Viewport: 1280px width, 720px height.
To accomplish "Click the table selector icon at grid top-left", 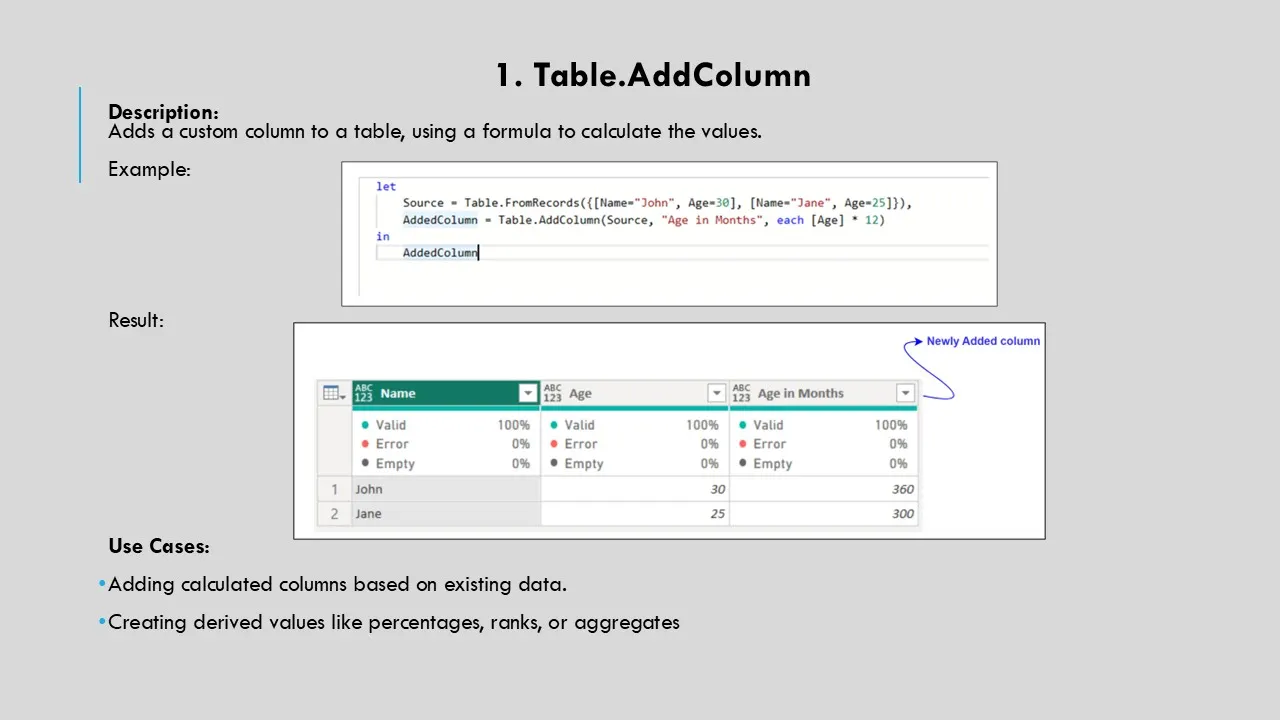I will pyautogui.click(x=332, y=392).
